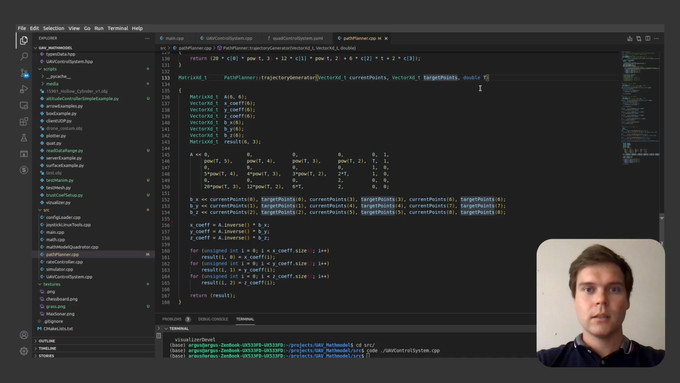
Task: Collapse the scripts folder
Action: point(40,69)
